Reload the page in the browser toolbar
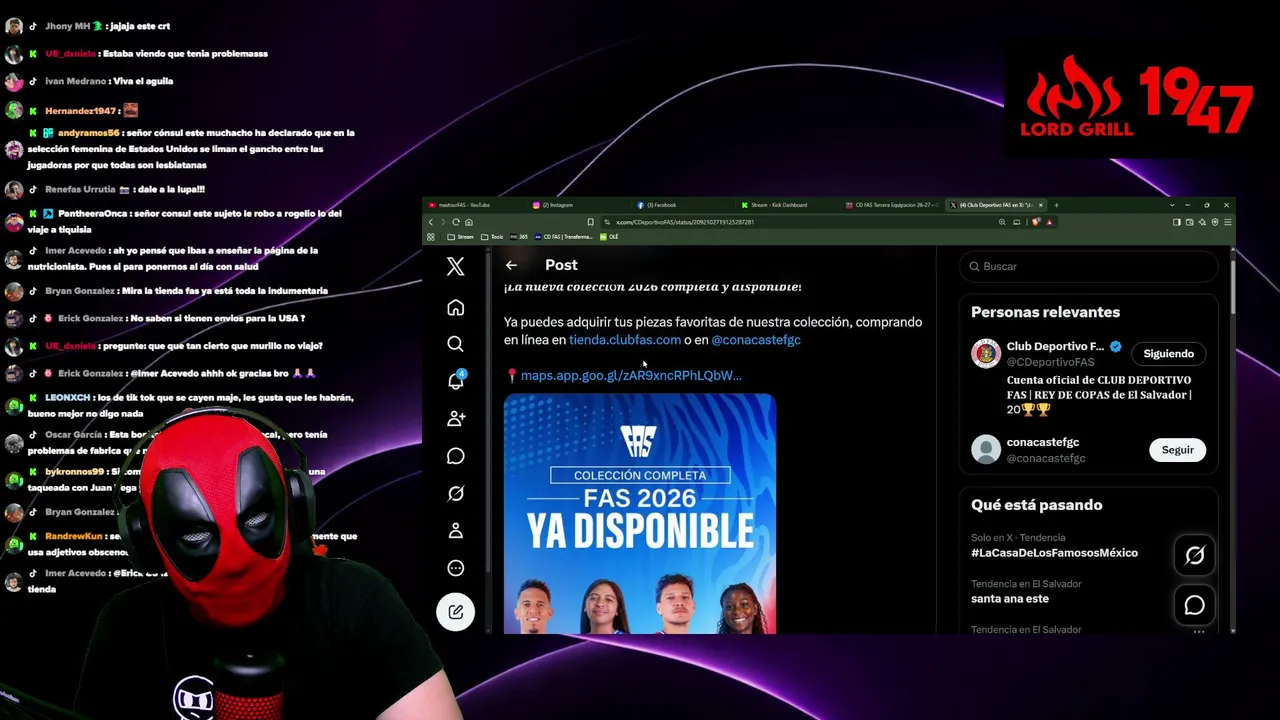1280x720 pixels. pyautogui.click(x=456, y=222)
